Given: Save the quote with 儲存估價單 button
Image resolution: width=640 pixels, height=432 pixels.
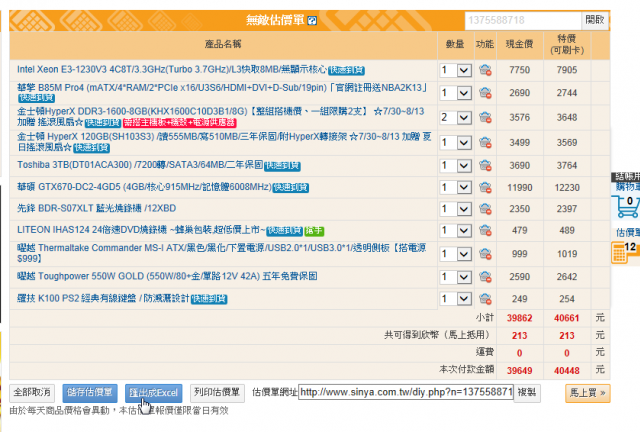Looking at the screenshot, I should pos(90,393).
